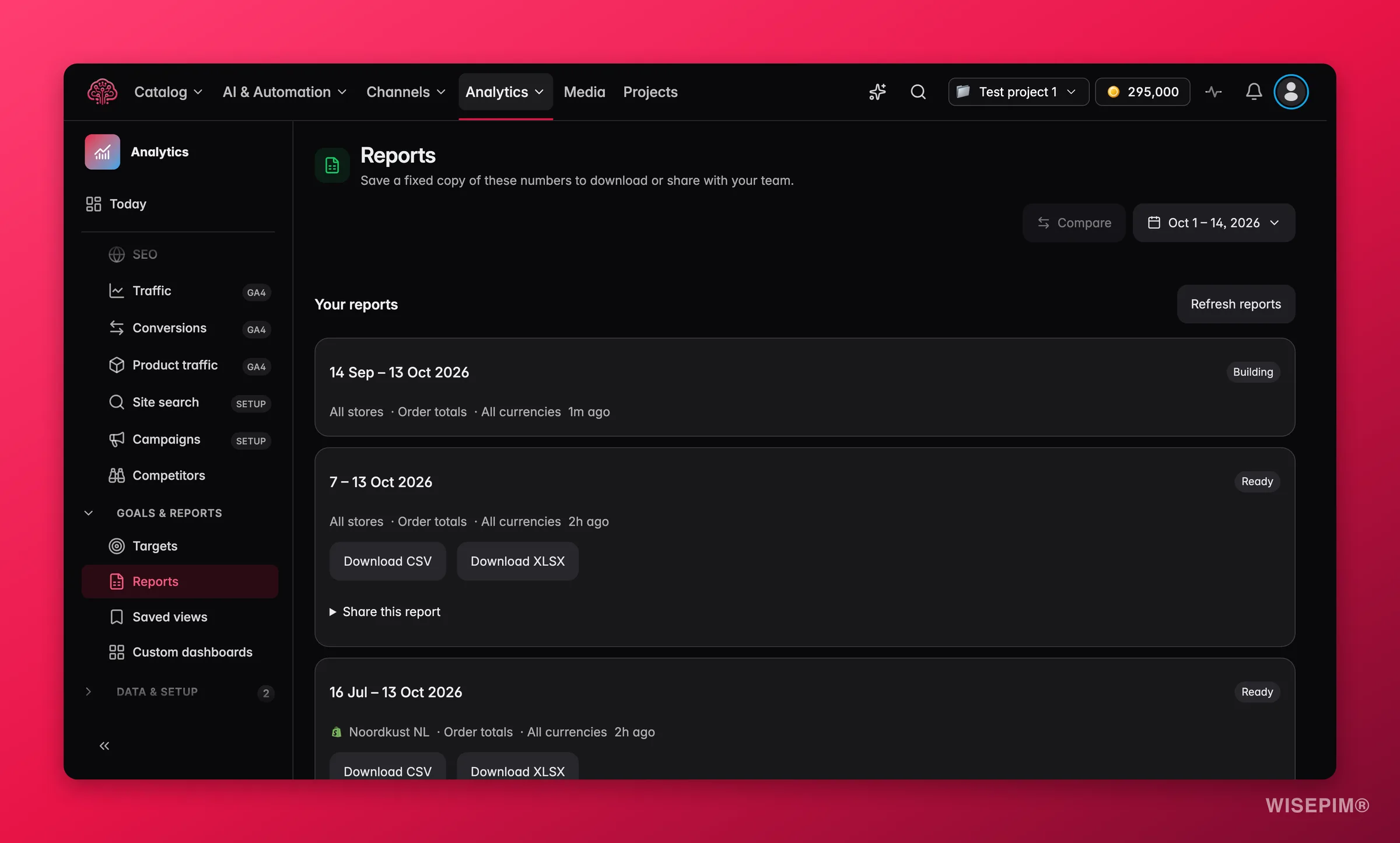Open the Catalog dropdown menu
Screen dimensions: 1400x843
click(x=168, y=92)
